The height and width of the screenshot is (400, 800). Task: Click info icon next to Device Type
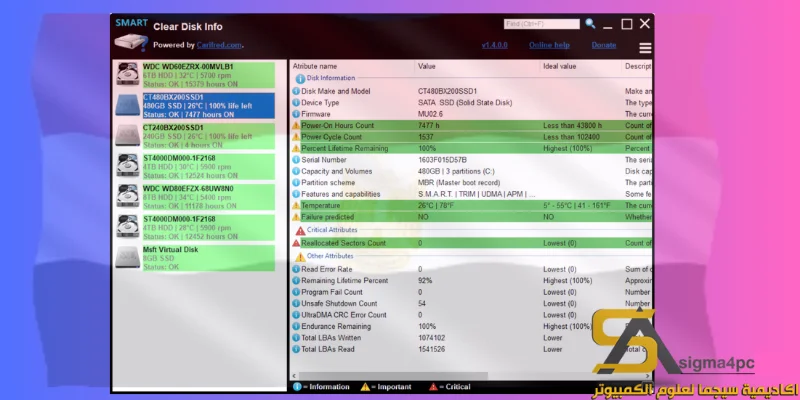pos(296,103)
